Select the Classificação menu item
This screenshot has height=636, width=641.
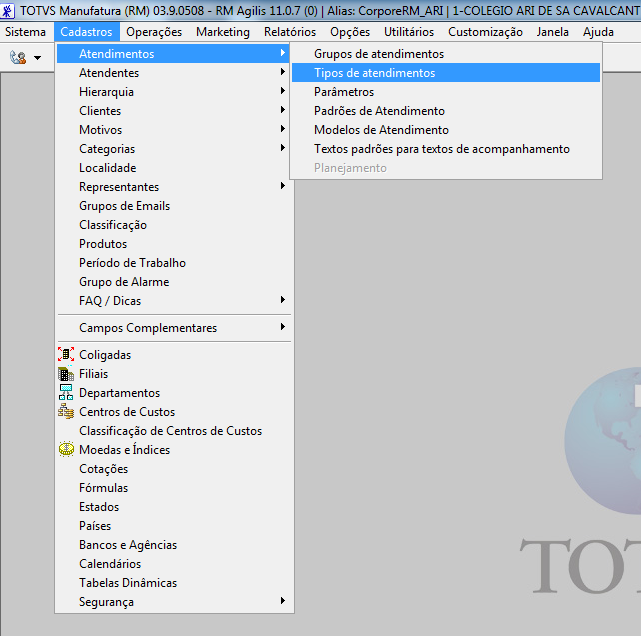175,224
